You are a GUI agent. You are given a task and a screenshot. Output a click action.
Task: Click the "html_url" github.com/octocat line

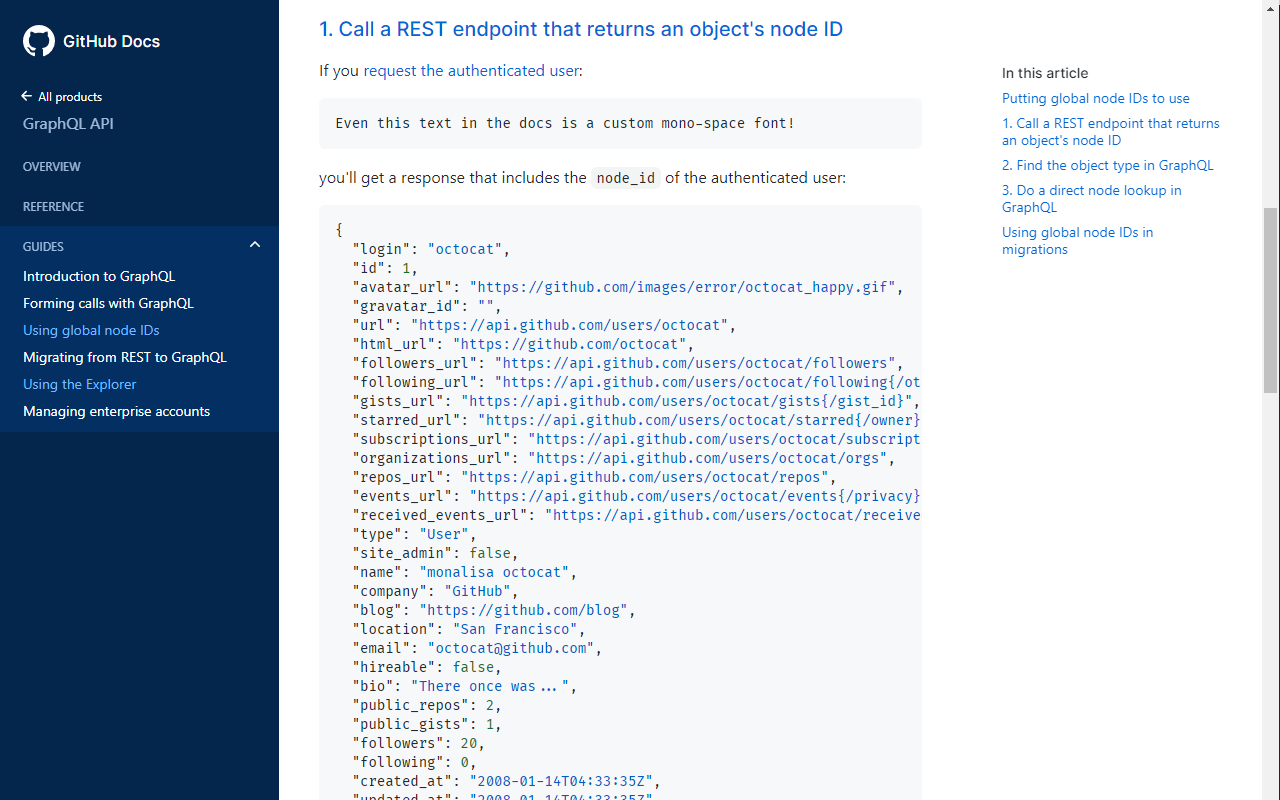pos(523,344)
